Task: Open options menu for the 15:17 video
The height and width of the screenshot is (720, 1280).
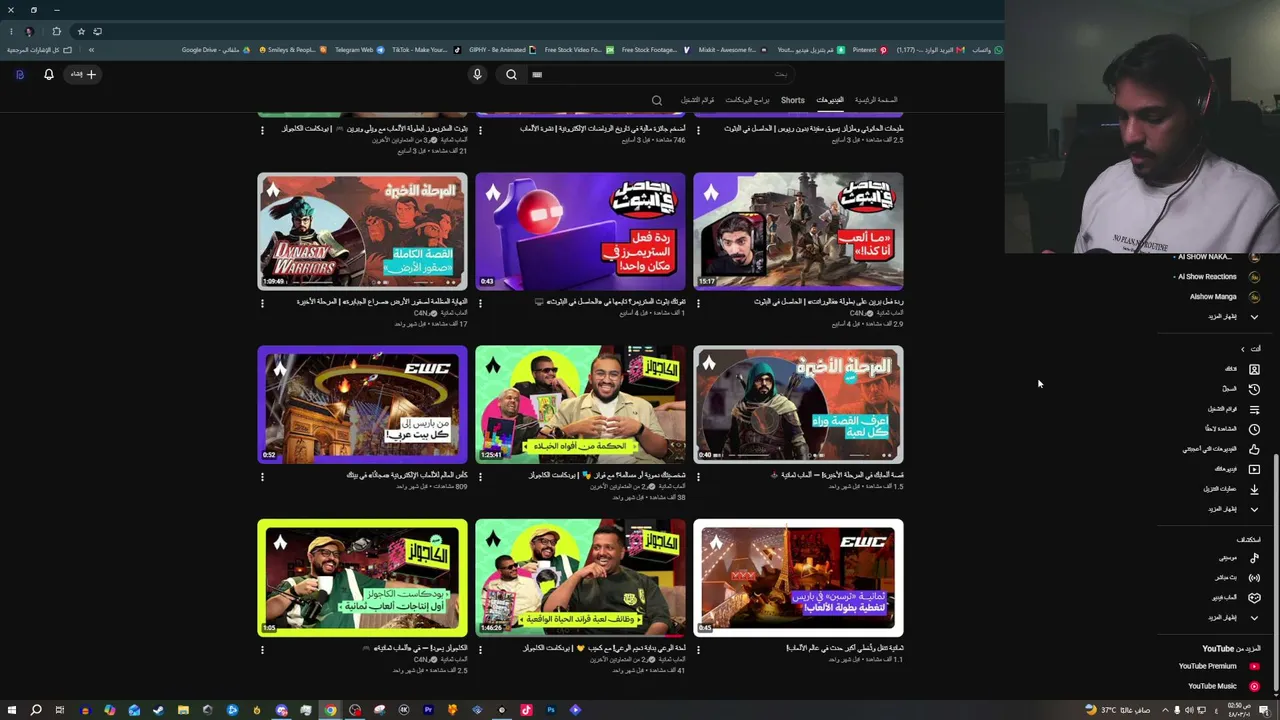Action: coord(699,303)
